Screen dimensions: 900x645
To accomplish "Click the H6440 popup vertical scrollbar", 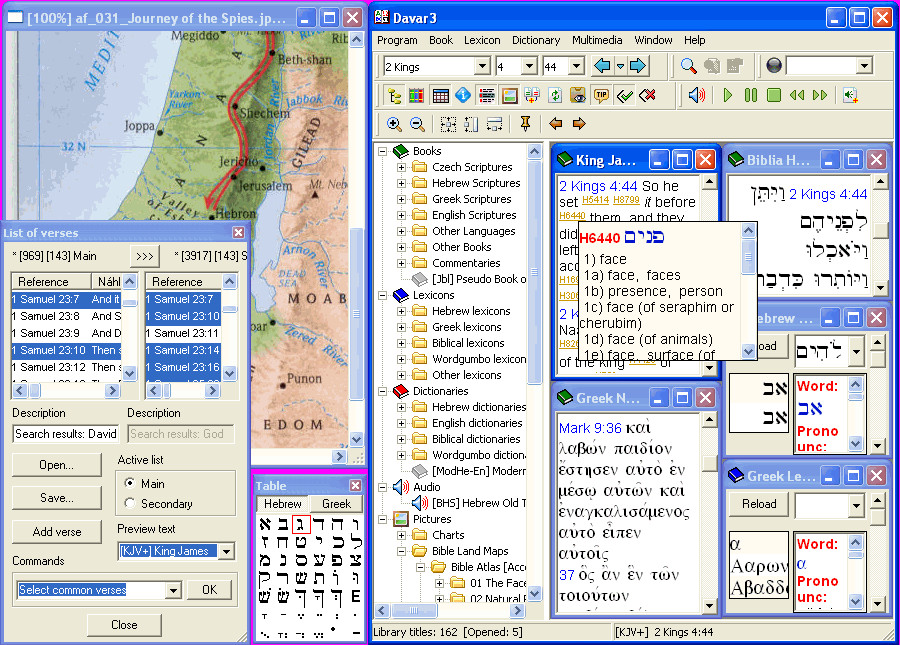I will pyautogui.click(x=748, y=291).
